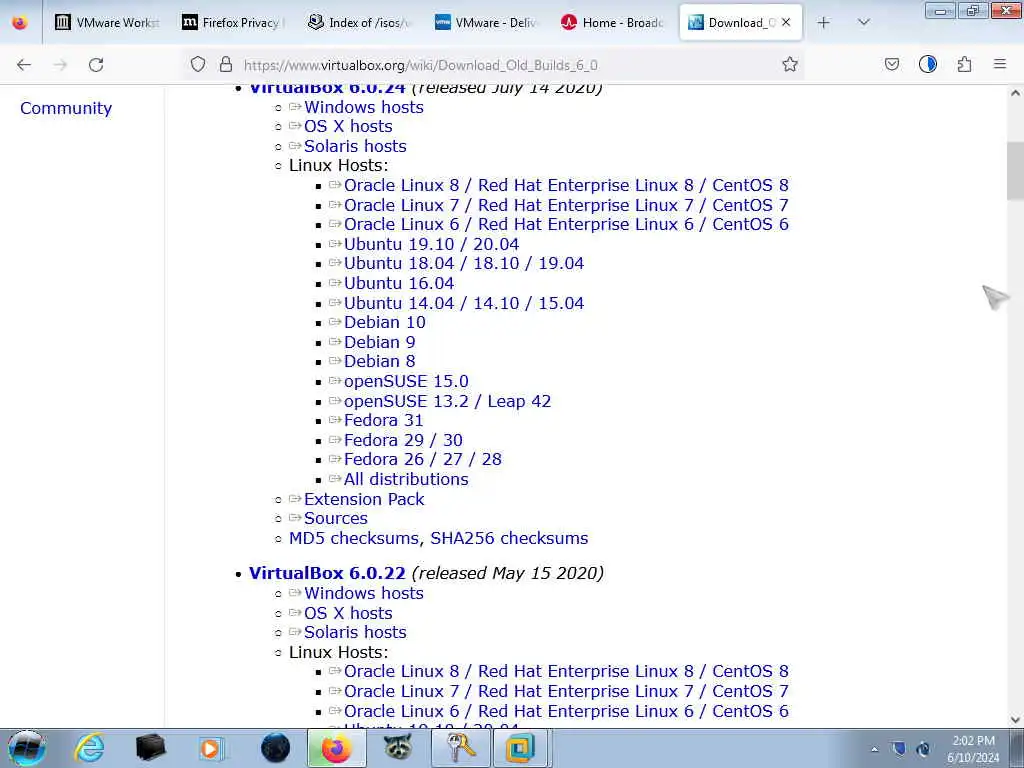Click the scrollbar up arrow
The height and width of the screenshot is (768, 1024).
point(1015,93)
